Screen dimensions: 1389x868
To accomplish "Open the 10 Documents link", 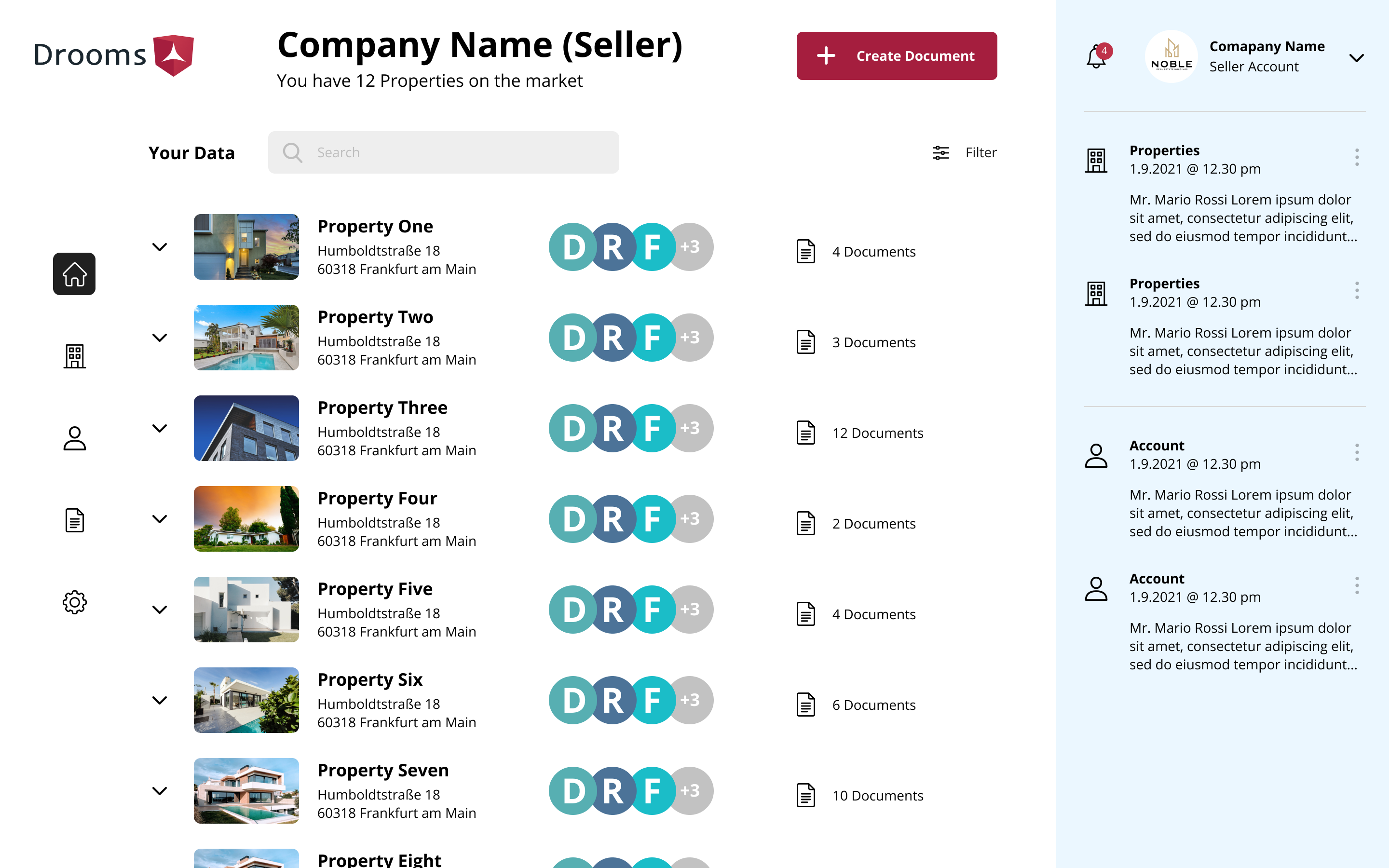I will pyautogui.click(x=878, y=796).
